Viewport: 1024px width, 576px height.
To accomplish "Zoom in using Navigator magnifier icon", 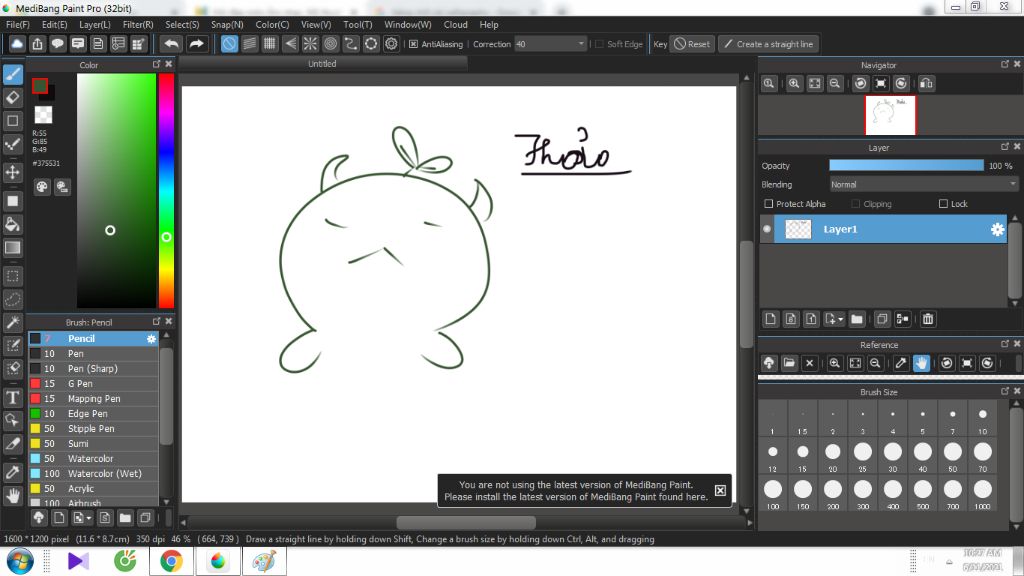I will point(794,84).
